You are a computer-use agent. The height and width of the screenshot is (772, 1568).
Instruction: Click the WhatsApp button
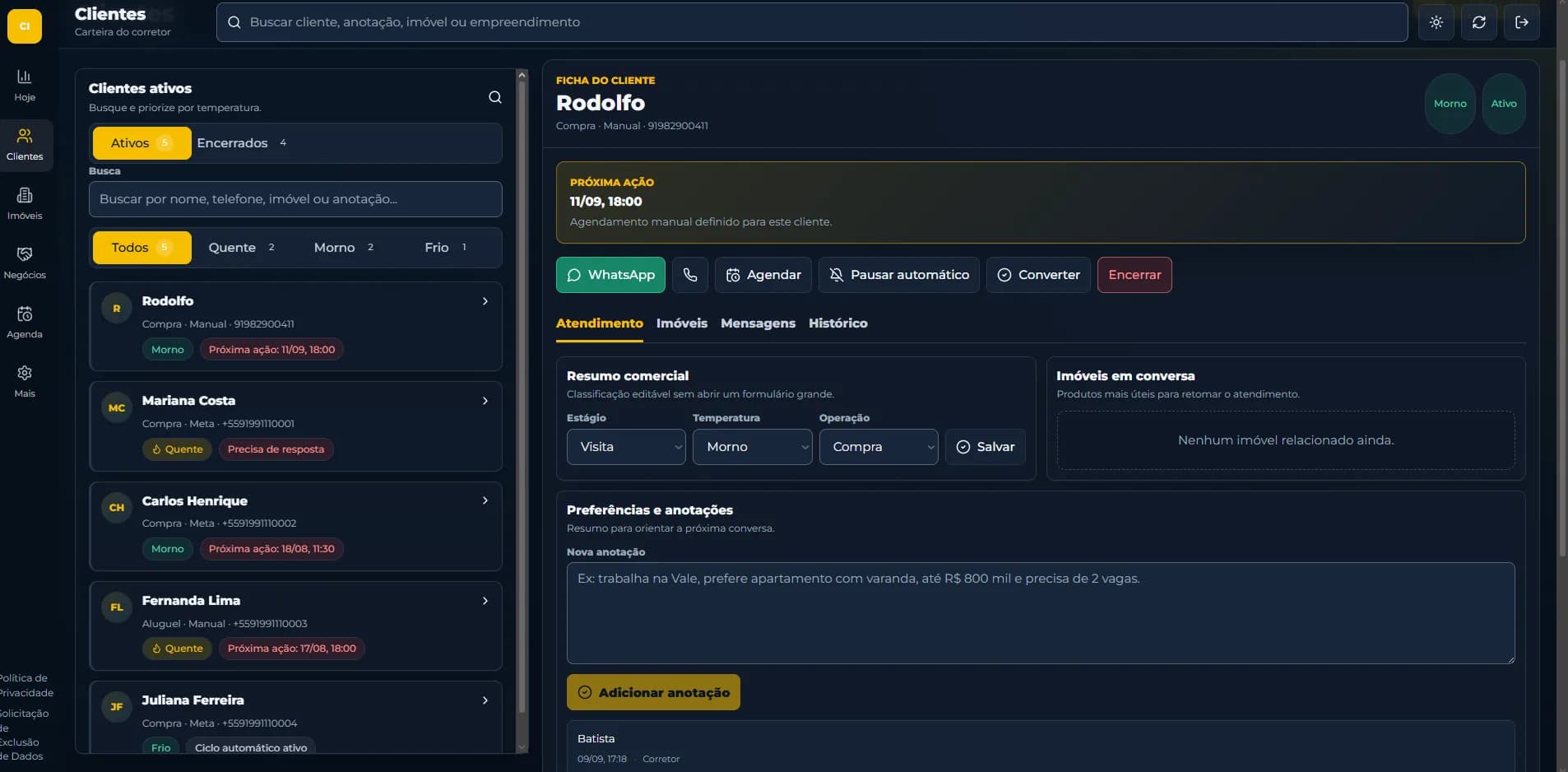(x=611, y=275)
